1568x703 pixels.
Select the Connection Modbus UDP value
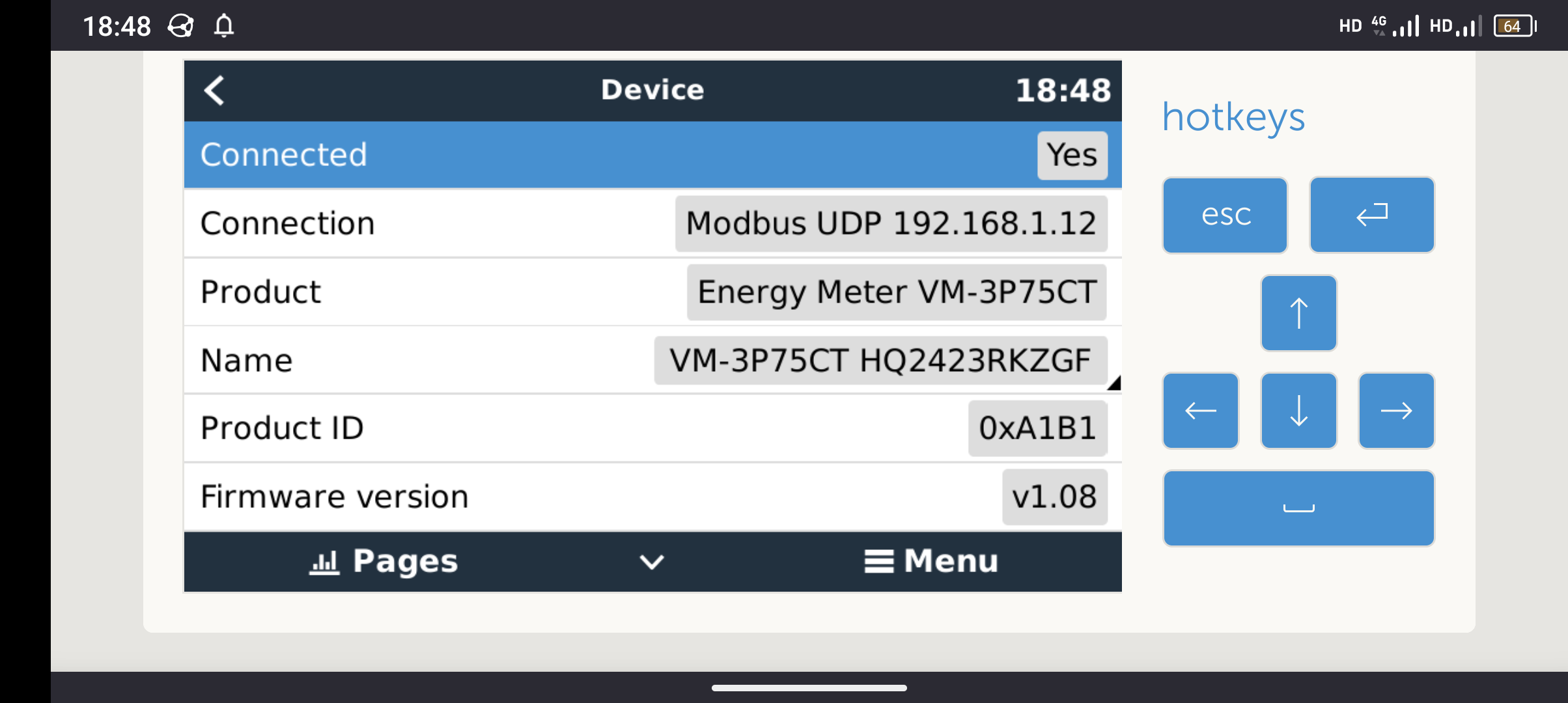(x=891, y=223)
